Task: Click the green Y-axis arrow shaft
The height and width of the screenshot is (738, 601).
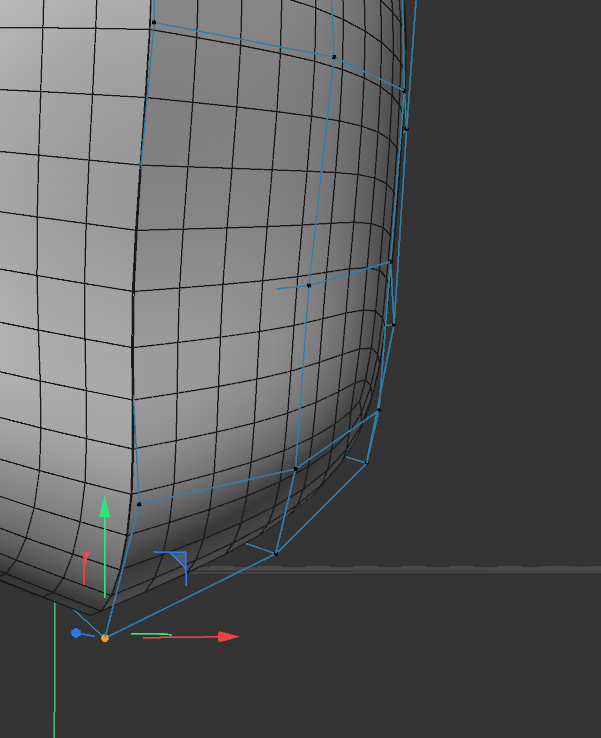Action: click(x=104, y=558)
